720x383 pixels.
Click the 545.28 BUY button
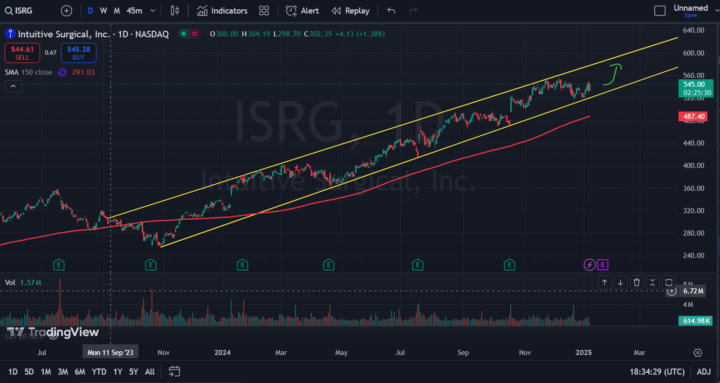tap(79, 53)
